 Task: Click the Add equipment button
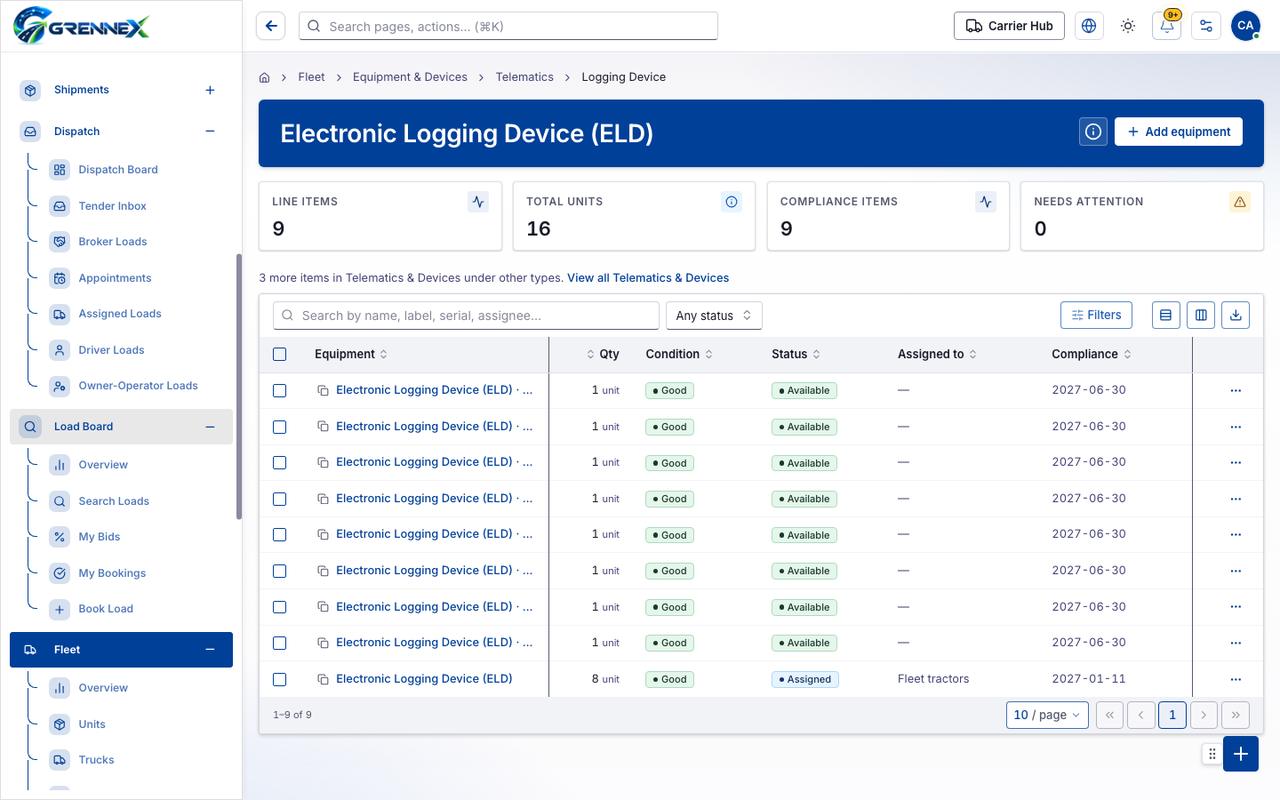[1178, 131]
